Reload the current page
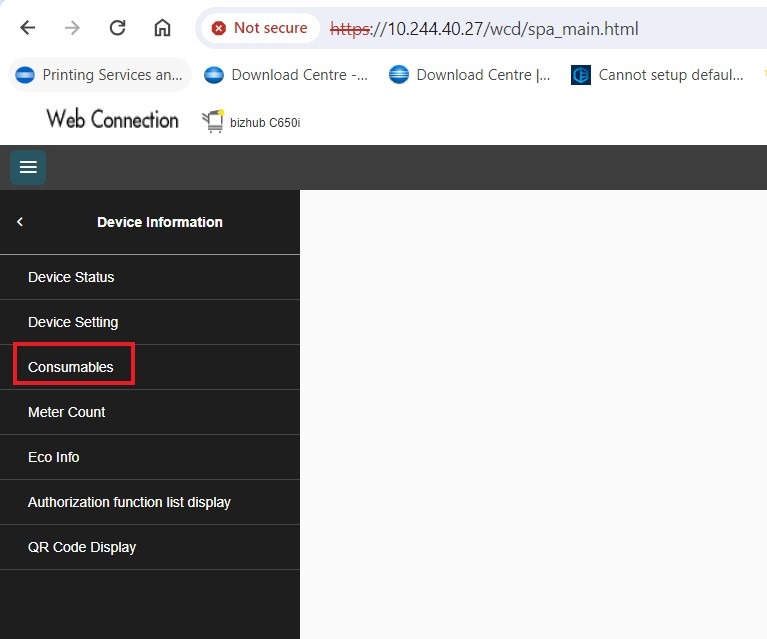This screenshot has height=639, width=767. pyautogui.click(x=117, y=28)
